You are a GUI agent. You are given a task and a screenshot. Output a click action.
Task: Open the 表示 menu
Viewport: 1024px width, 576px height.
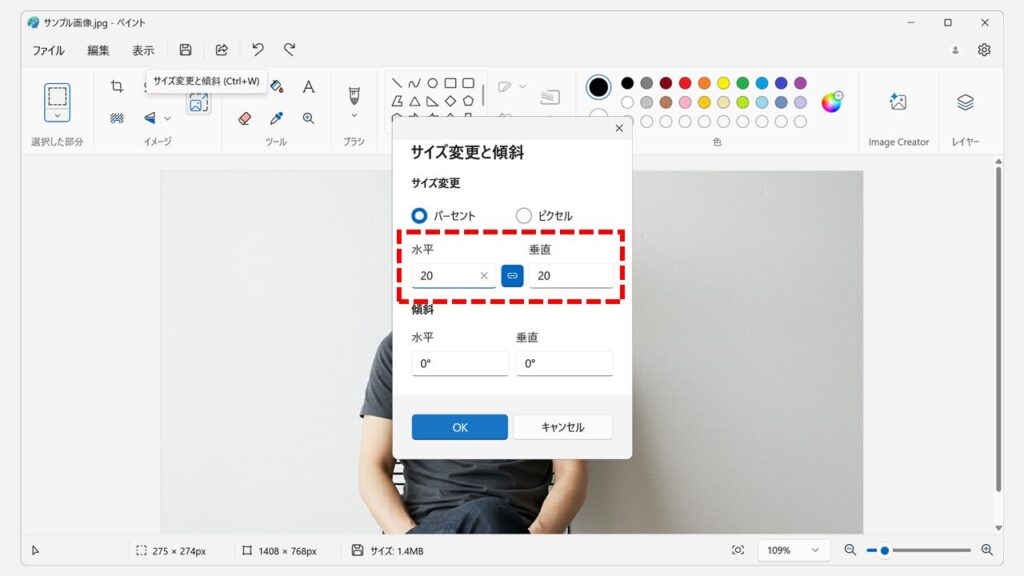(x=143, y=50)
